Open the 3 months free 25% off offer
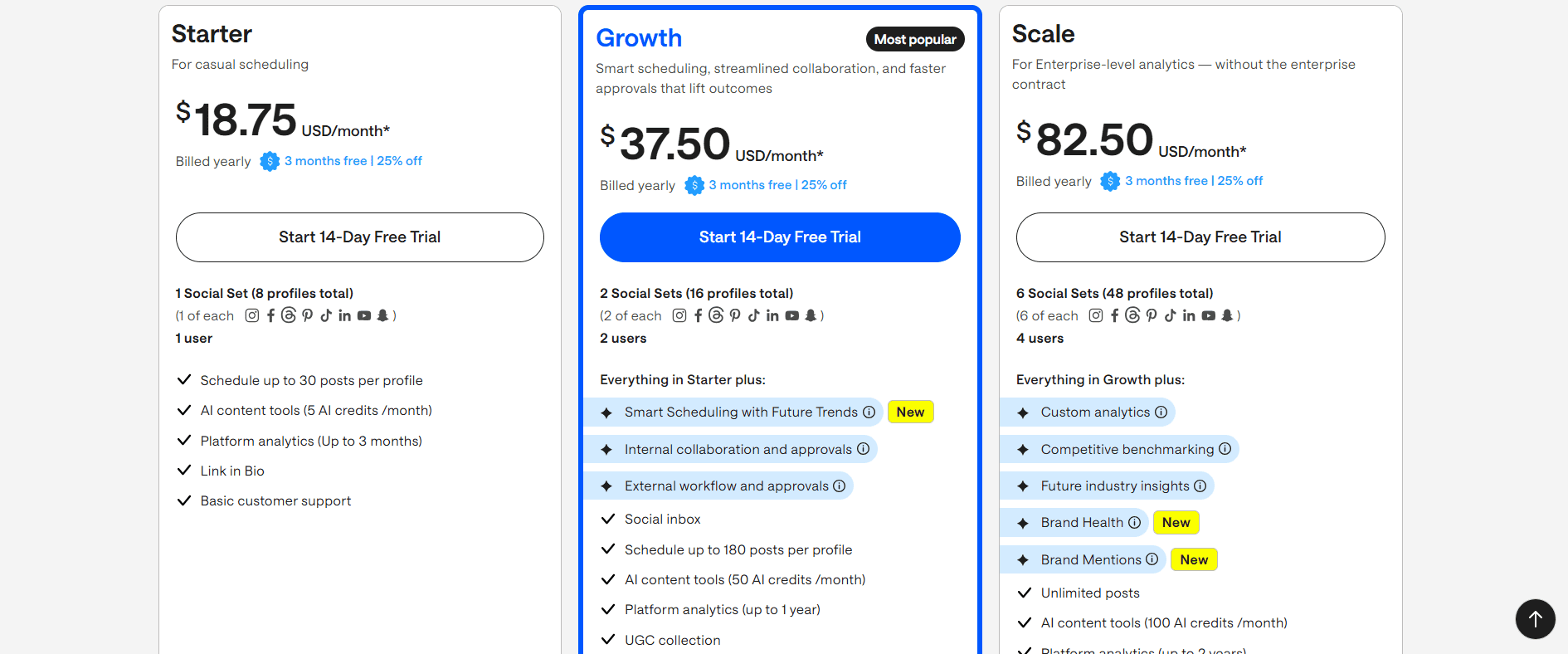The image size is (1568, 654). point(777,184)
